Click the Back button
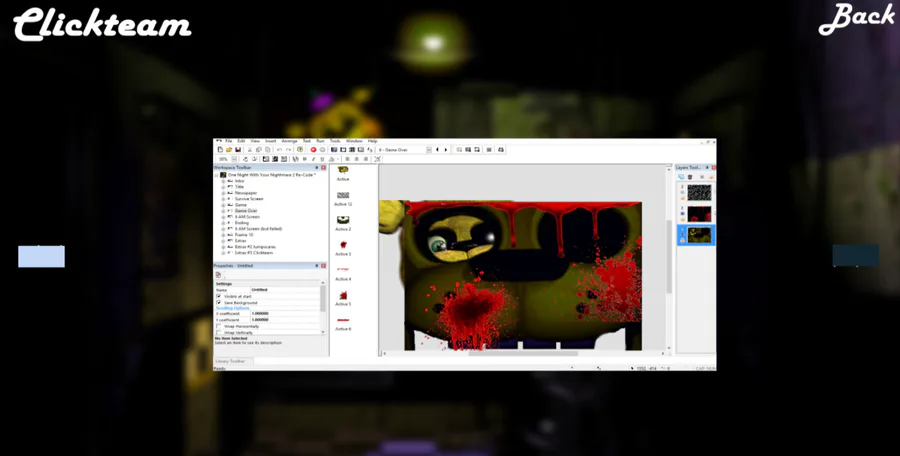 tap(856, 18)
